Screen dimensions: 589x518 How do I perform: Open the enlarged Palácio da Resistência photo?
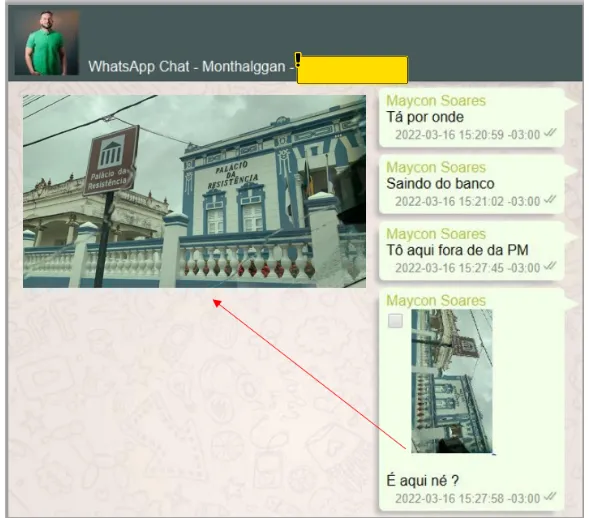(x=194, y=191)
